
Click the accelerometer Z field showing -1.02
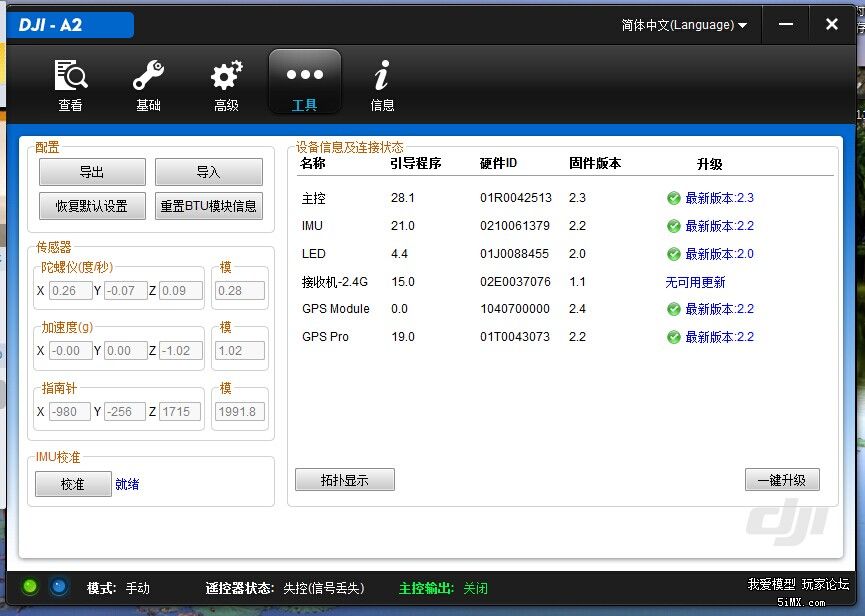pyautogui.click(x=181, y=351)
